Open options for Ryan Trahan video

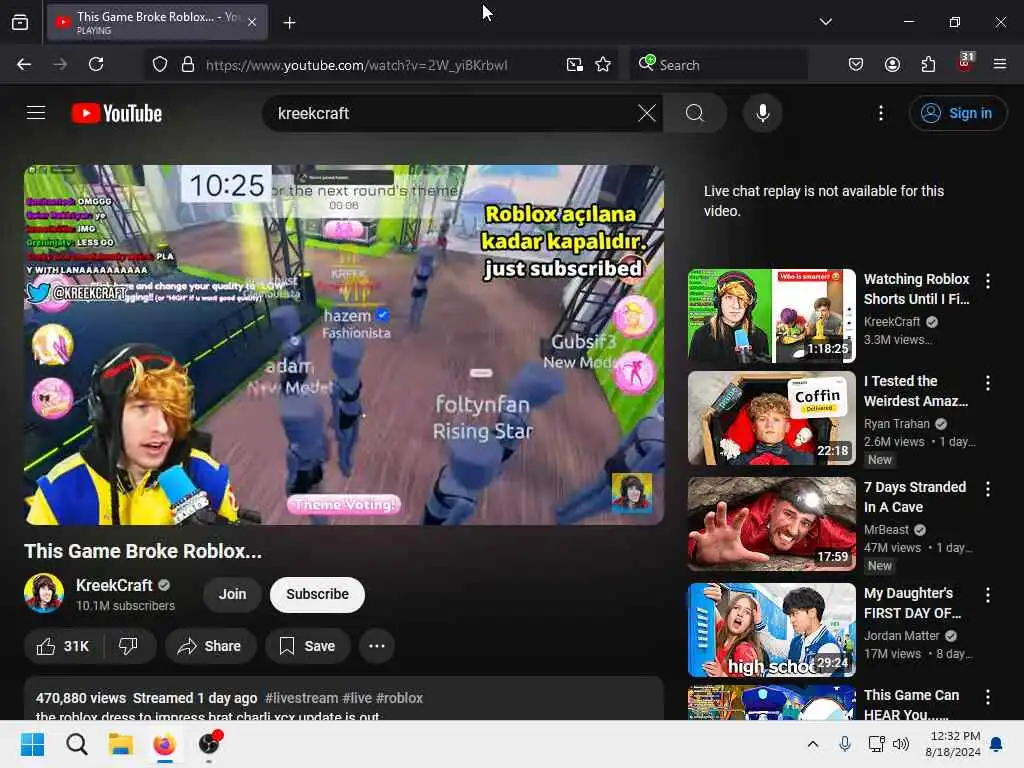click(x=988, y=383)
